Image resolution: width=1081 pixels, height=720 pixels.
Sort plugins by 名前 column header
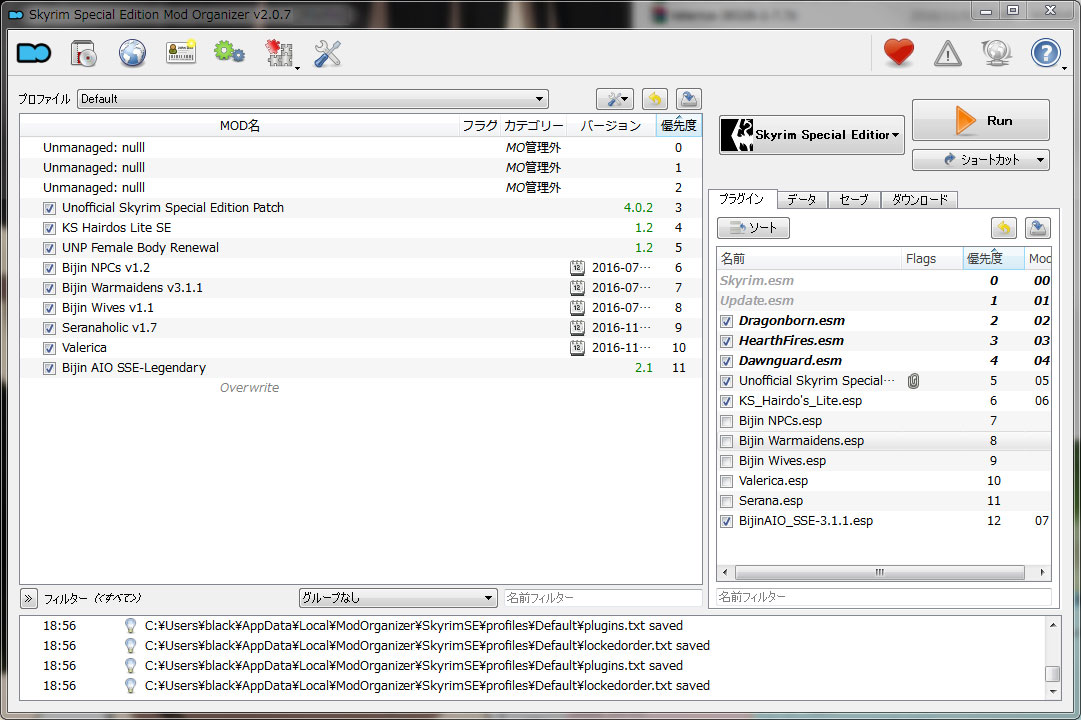coord(809,259)
